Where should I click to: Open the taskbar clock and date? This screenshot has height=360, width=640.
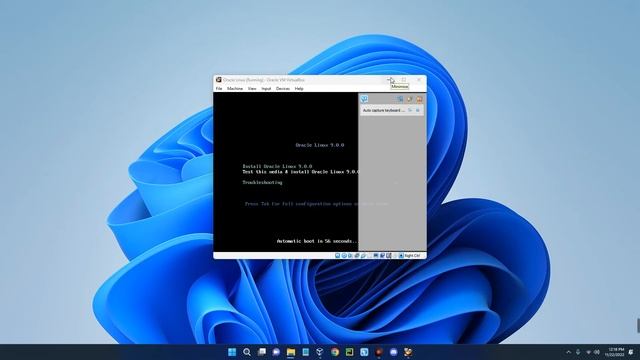[615, 352]
